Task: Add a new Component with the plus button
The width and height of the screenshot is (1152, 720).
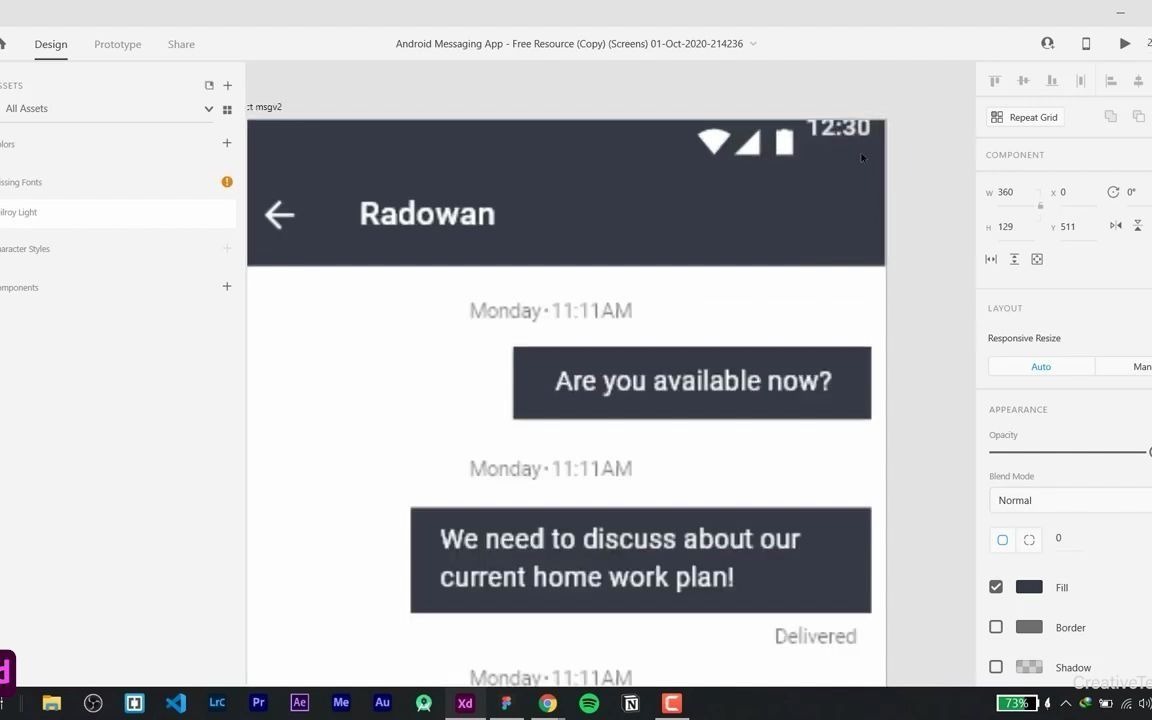Action: coord(227,287)
